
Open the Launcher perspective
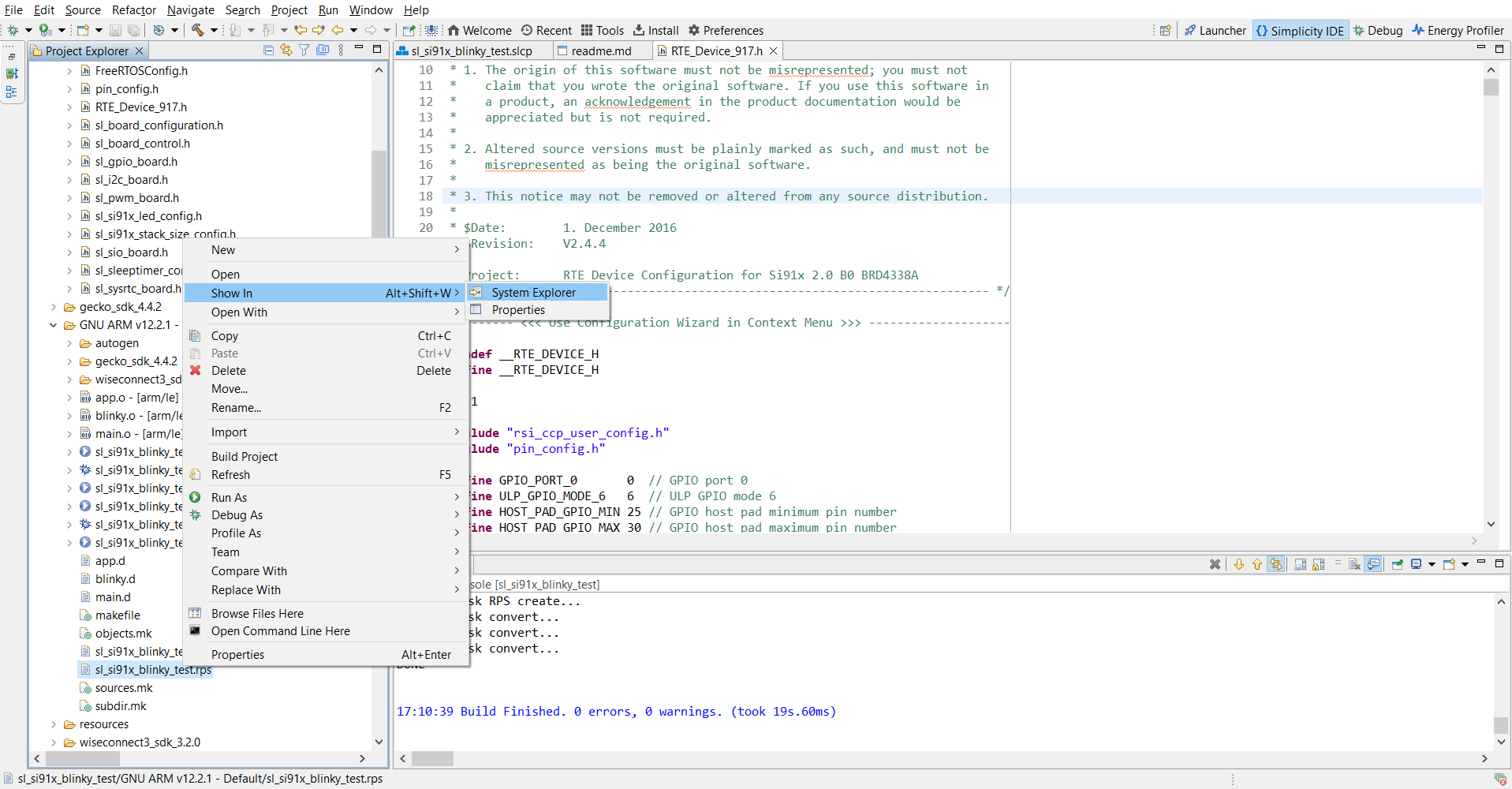[1215, 31]
